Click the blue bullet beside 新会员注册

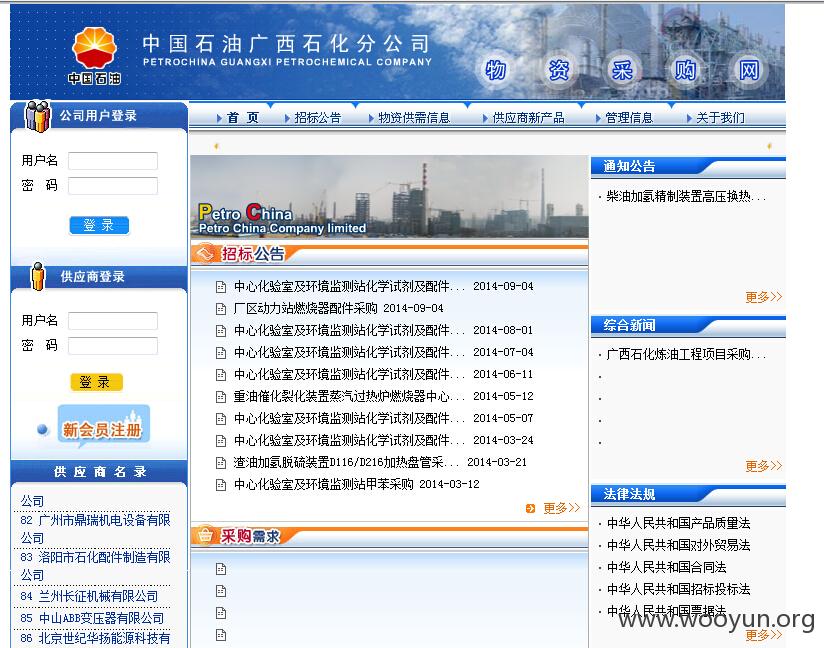(43, 430)
